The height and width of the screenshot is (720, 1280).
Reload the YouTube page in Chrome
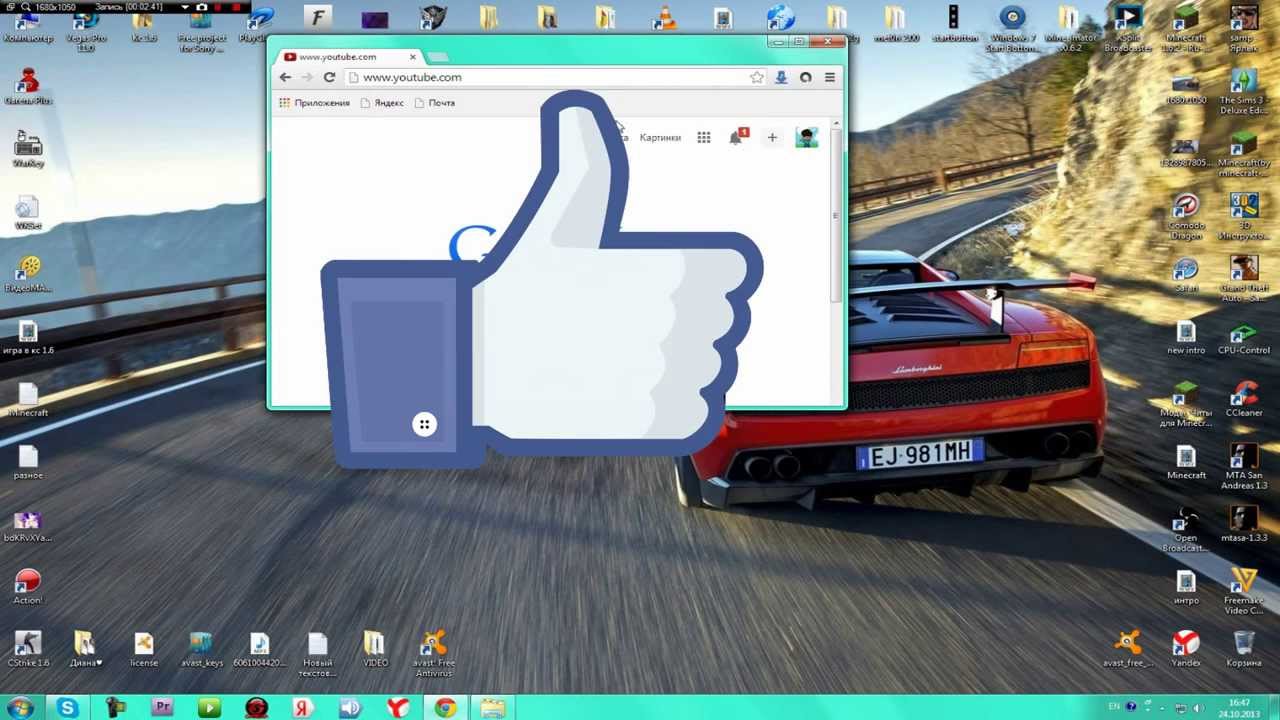point(329,77)
